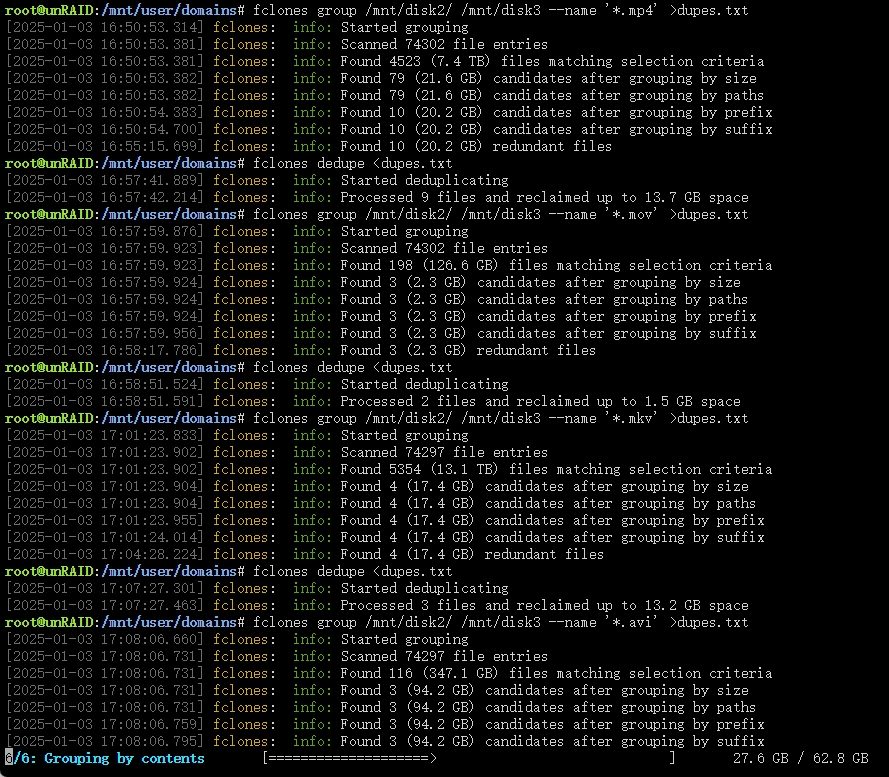Select the 'Found 5354 (13.1 TB) files matching' line

(389, 470)
